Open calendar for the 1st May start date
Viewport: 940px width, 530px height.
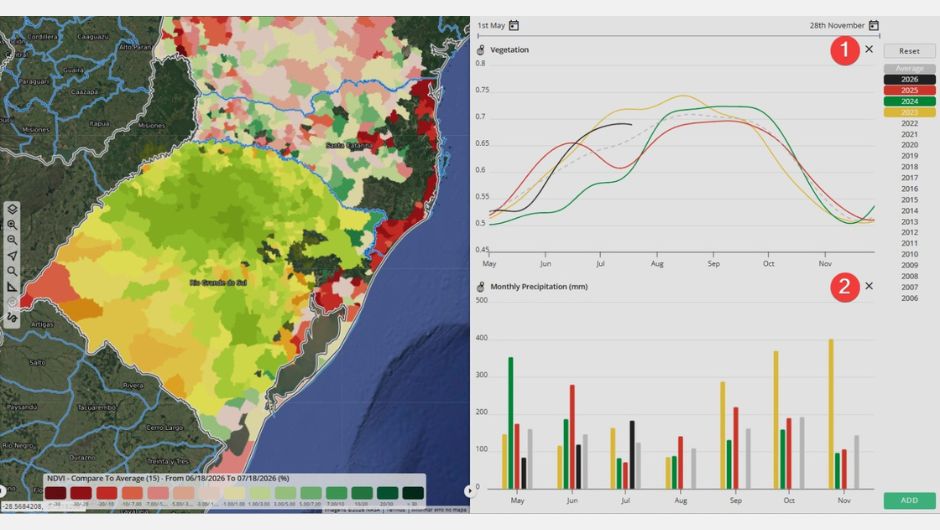[x=514, y=25]
